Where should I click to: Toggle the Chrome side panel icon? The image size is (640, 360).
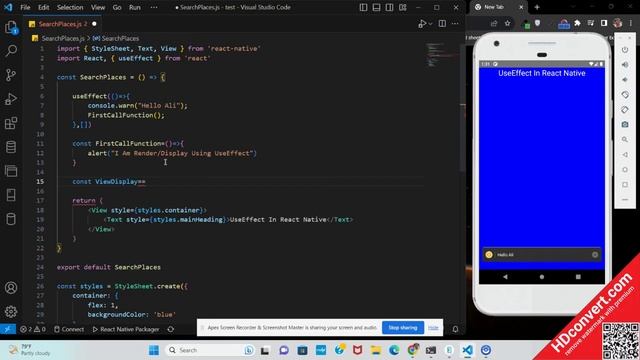(x=604, y=24)
